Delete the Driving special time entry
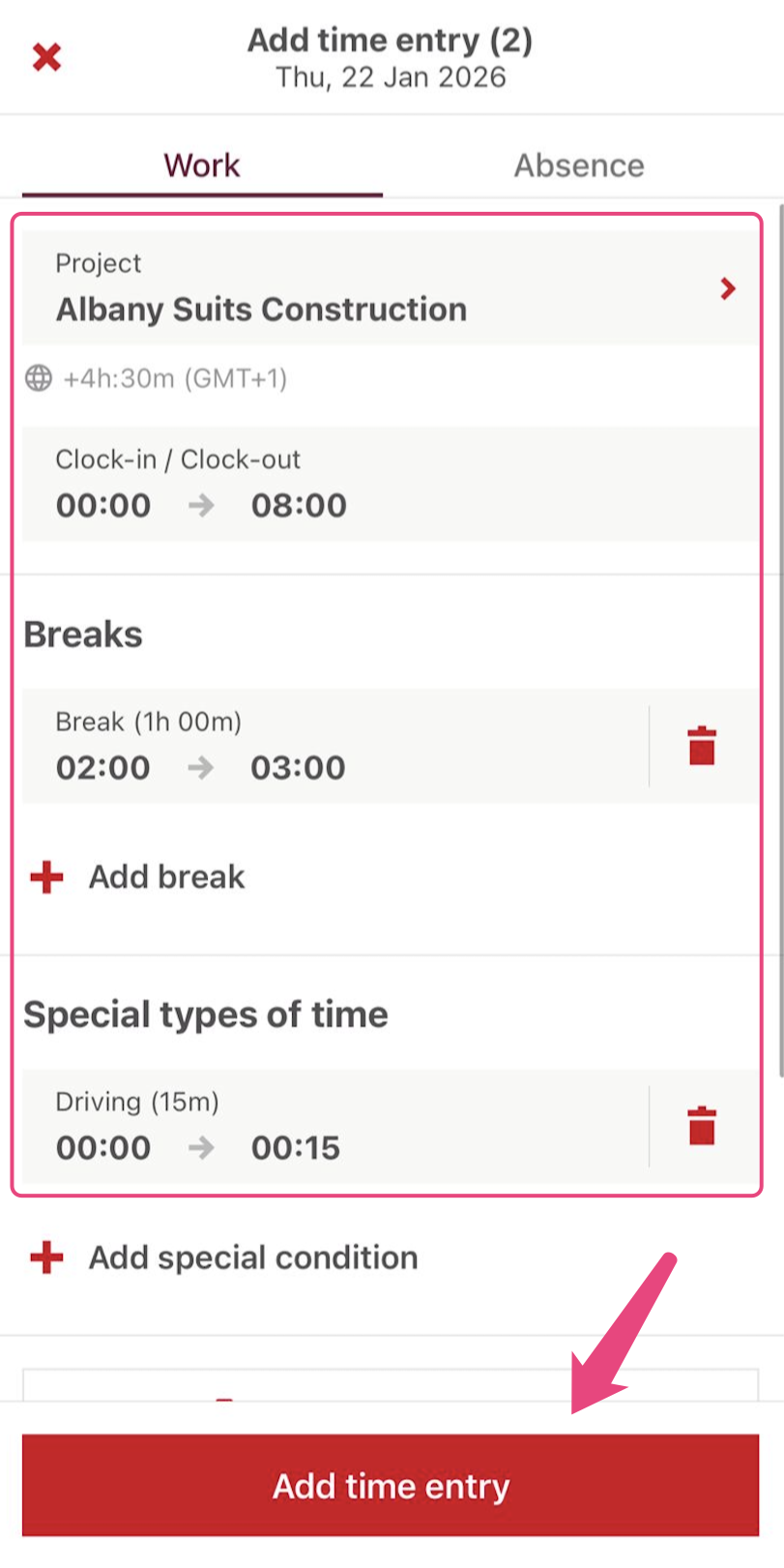Screen dimensions: 784x1568 702,1126
